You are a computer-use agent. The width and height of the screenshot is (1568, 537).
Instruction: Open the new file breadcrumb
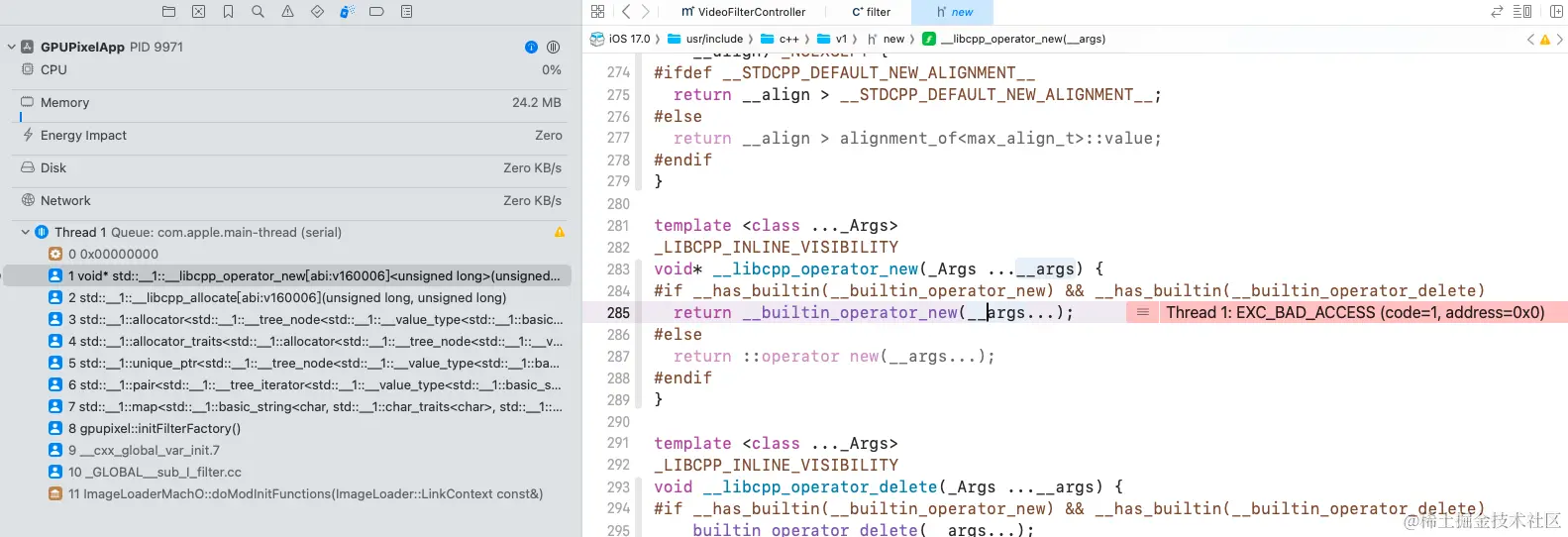pos(886,40)
